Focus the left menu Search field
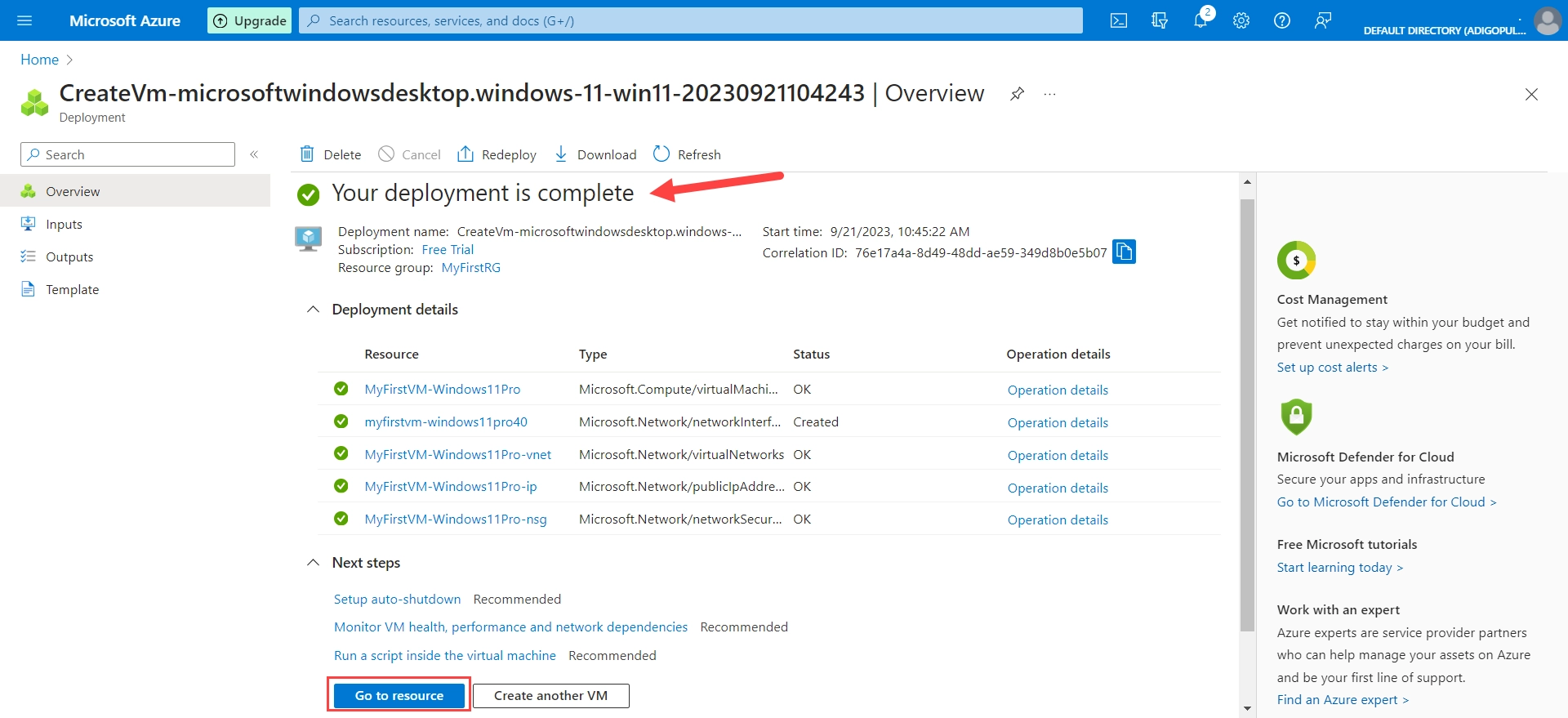This screenshot has width=1568, height=718. coord(127,154)
